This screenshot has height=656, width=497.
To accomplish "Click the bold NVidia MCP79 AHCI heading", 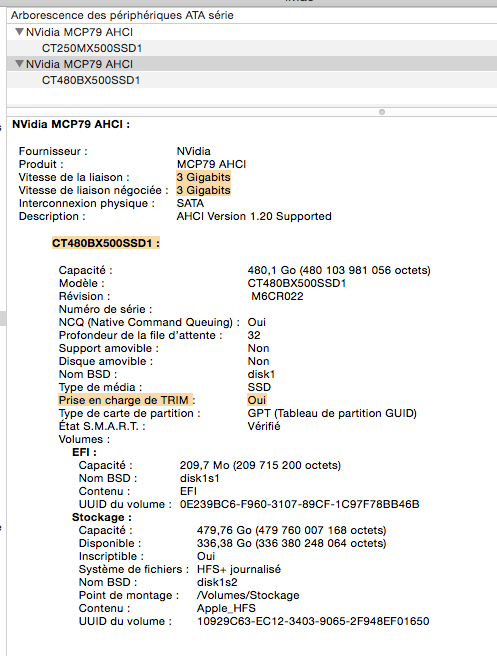I will (x=71, y=124).
